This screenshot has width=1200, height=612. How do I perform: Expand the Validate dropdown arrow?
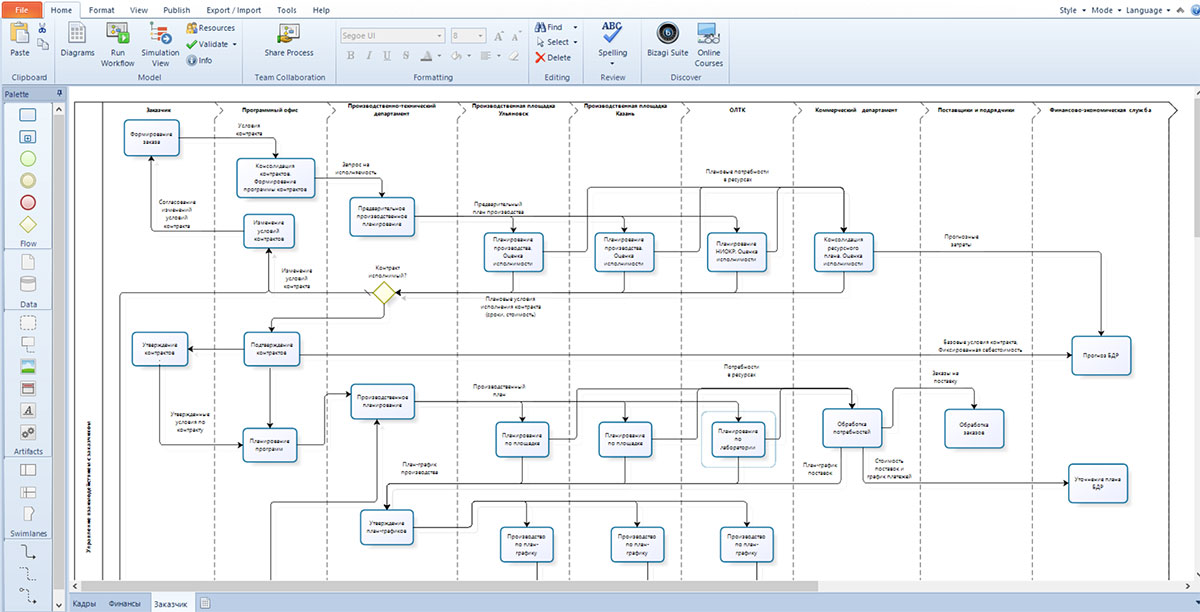point(234,44)
